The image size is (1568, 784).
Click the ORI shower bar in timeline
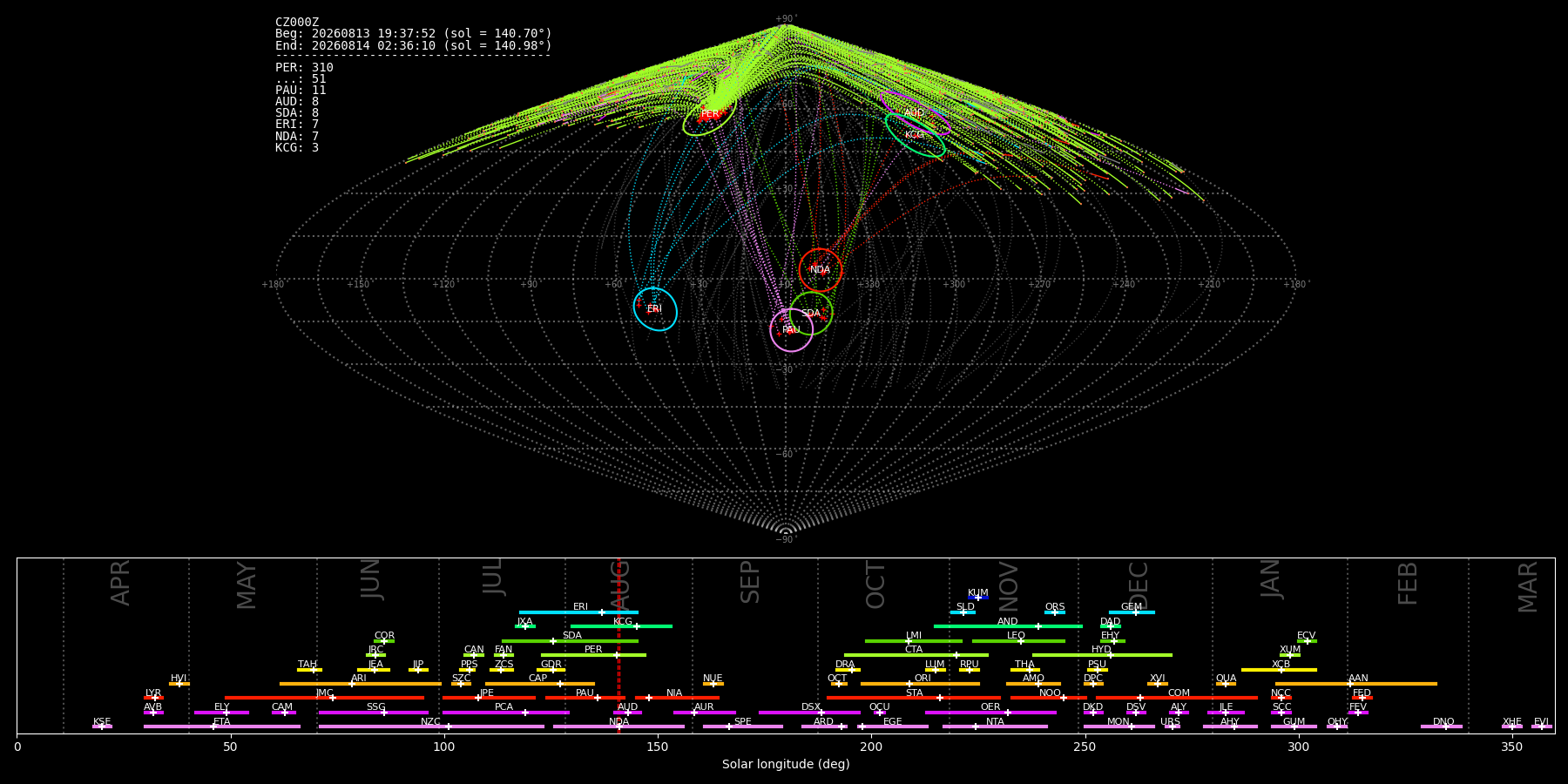920,684
